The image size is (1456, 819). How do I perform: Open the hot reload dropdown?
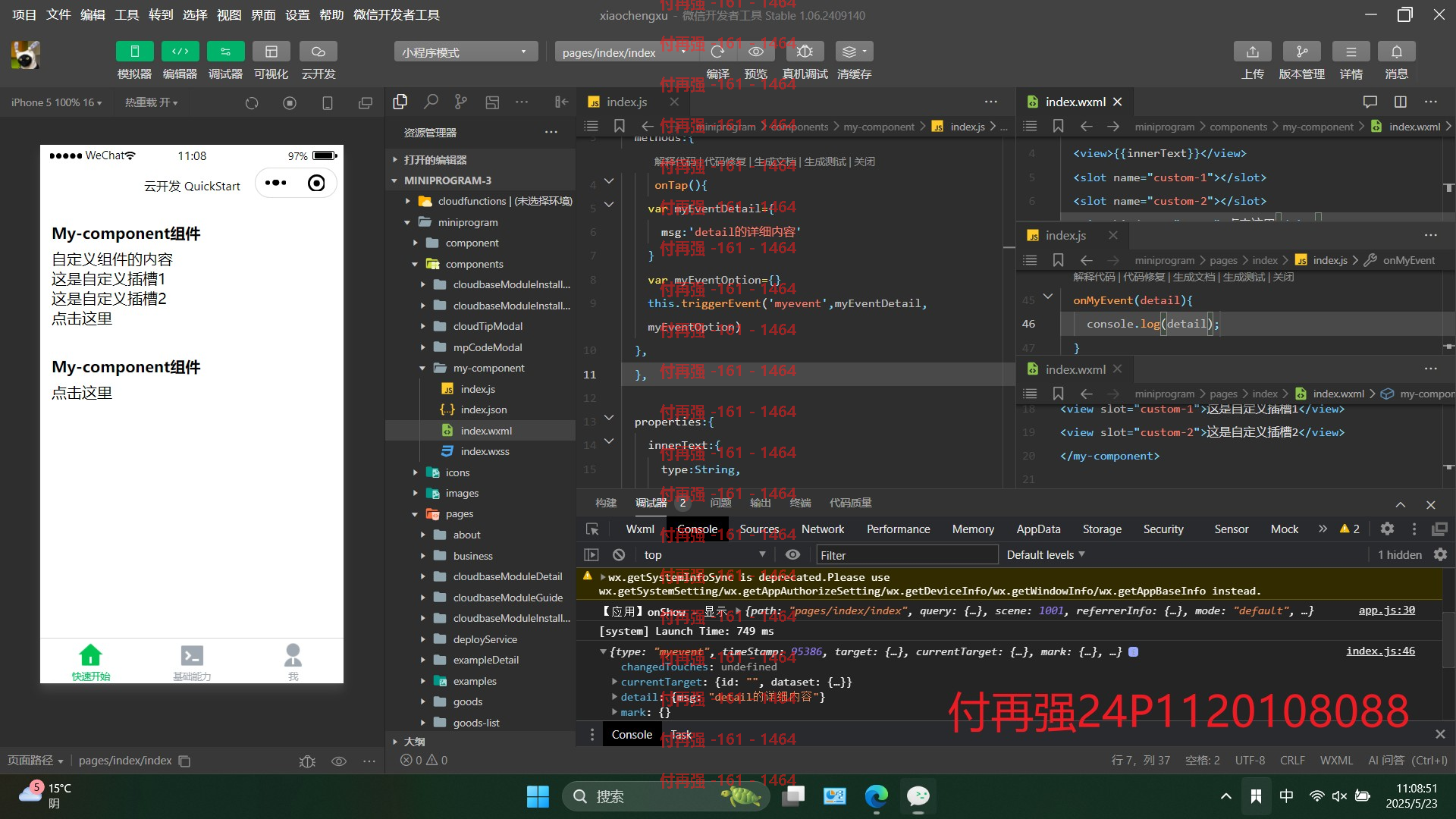(x=152, y=102)
